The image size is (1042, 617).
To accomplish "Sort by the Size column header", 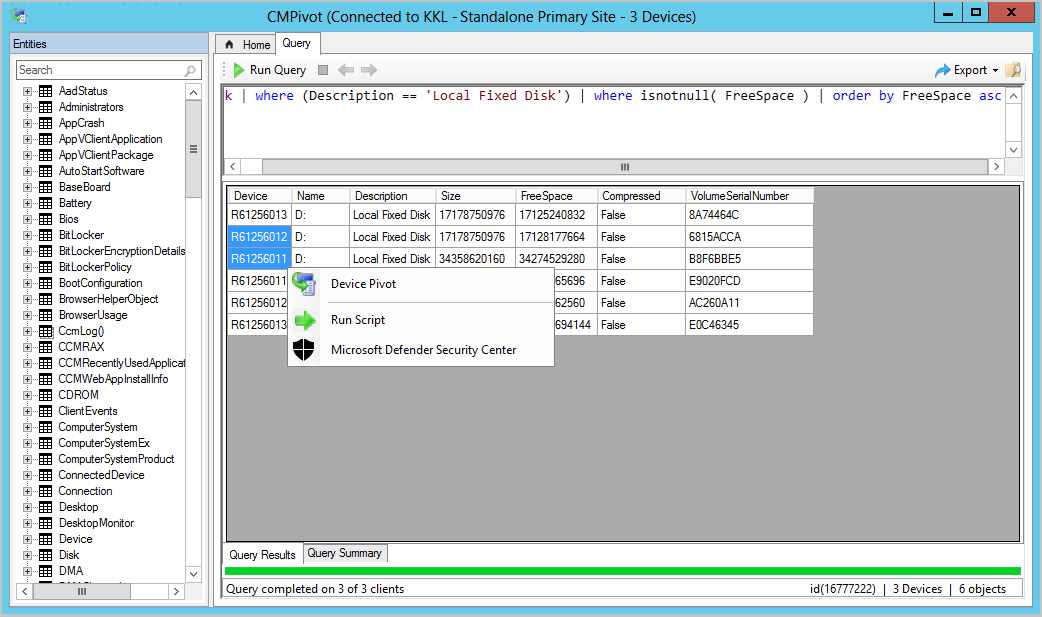I will (476, 195).
